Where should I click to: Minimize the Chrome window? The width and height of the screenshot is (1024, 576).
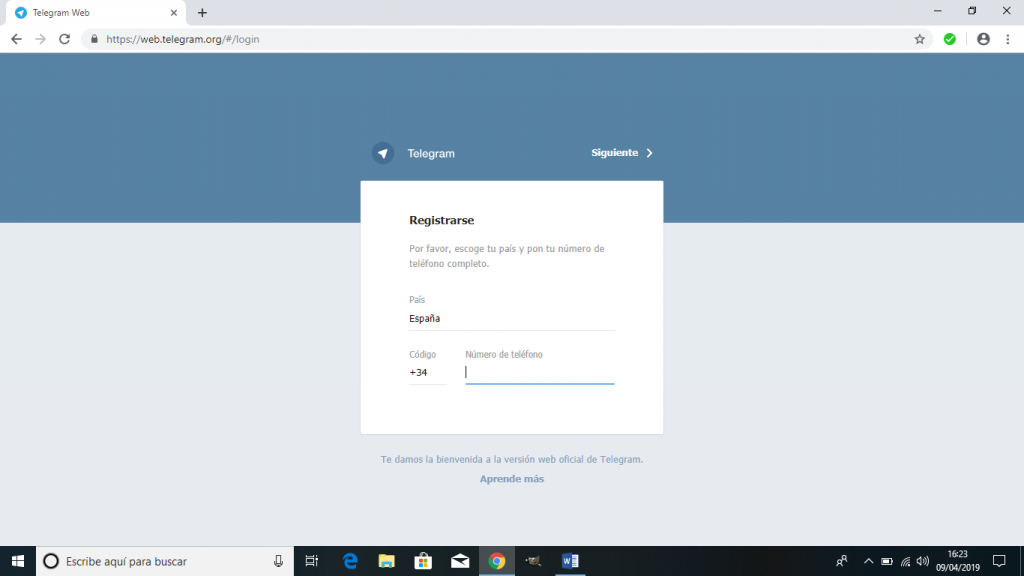point(938,10)
